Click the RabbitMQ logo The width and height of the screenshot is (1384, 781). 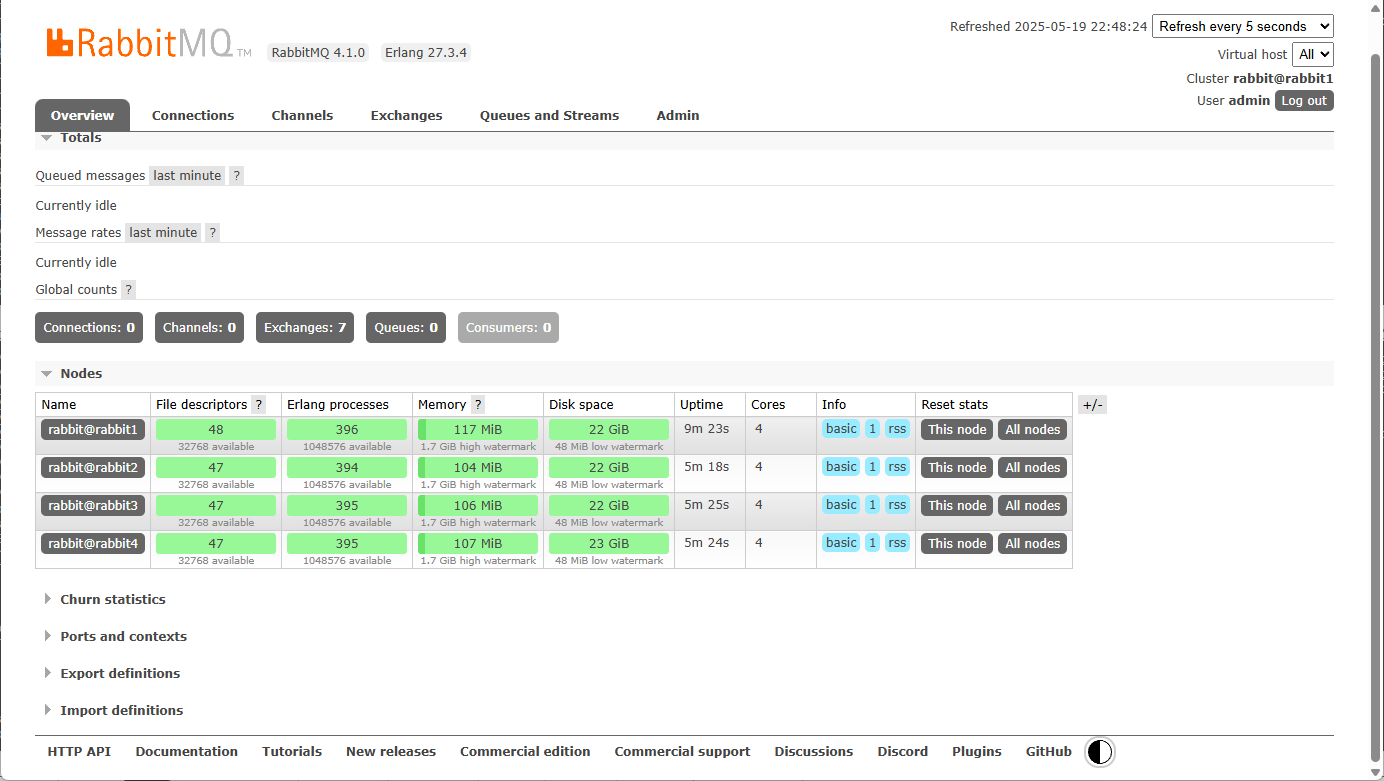148,43
